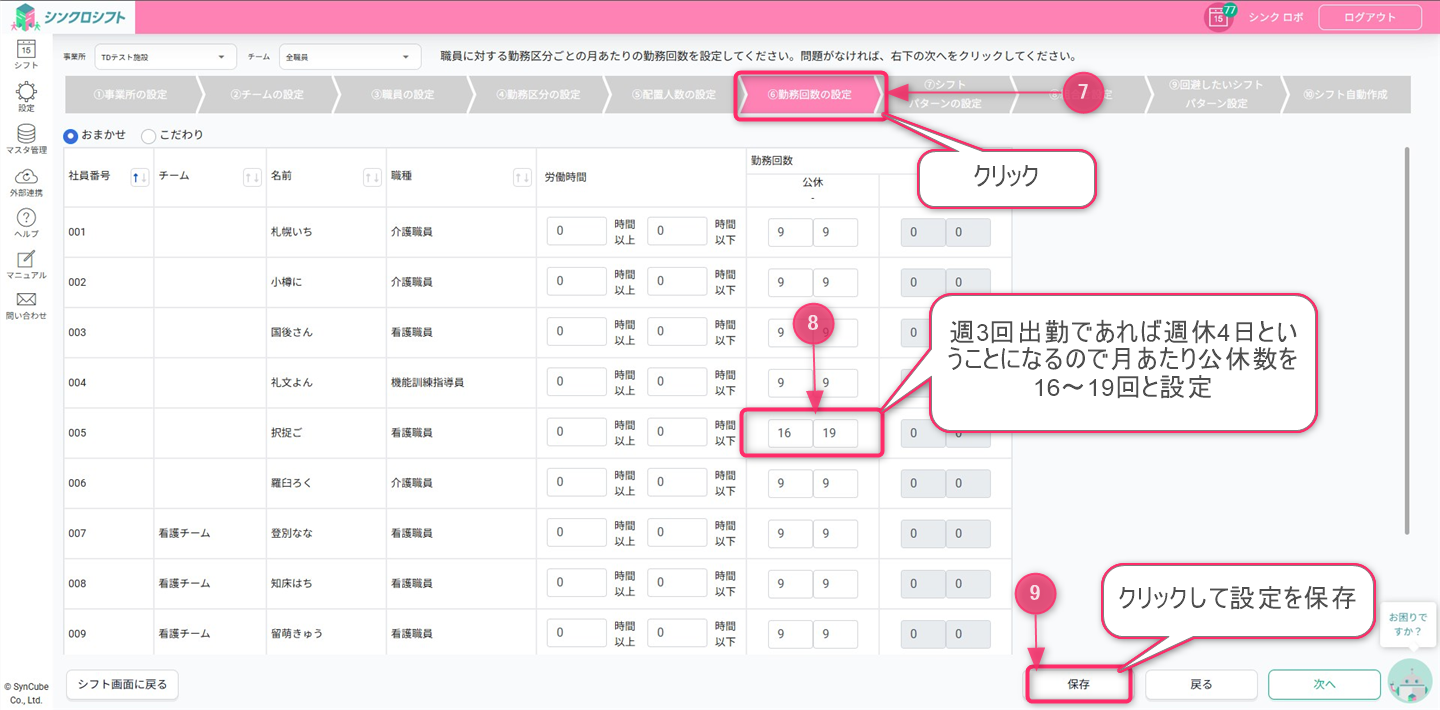
Task: Go to step ⑥勤務回数の設定
Action: (x=809, y=95)
